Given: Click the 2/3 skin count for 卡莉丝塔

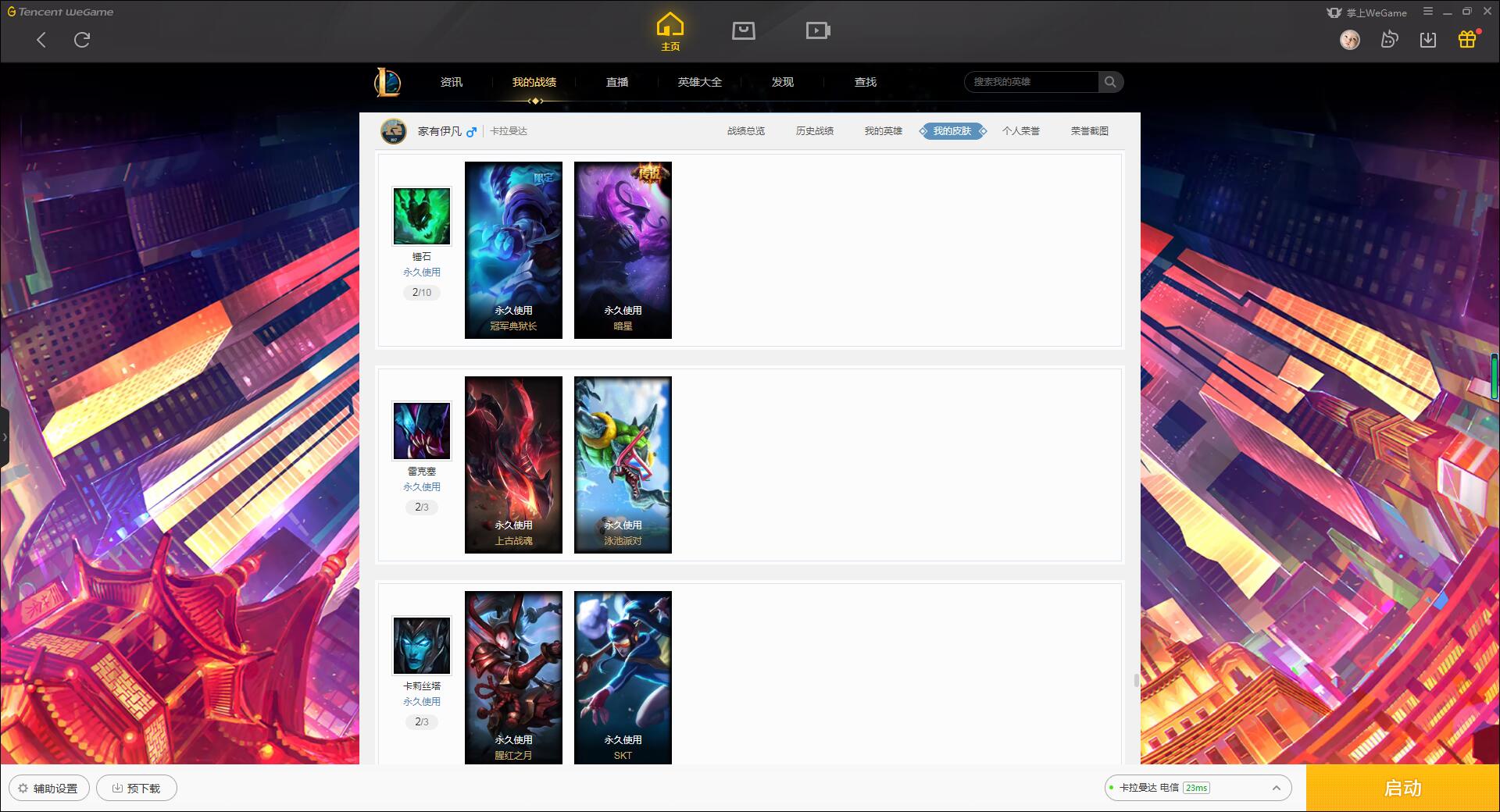Looking at the screenshot, I should 422,722.
